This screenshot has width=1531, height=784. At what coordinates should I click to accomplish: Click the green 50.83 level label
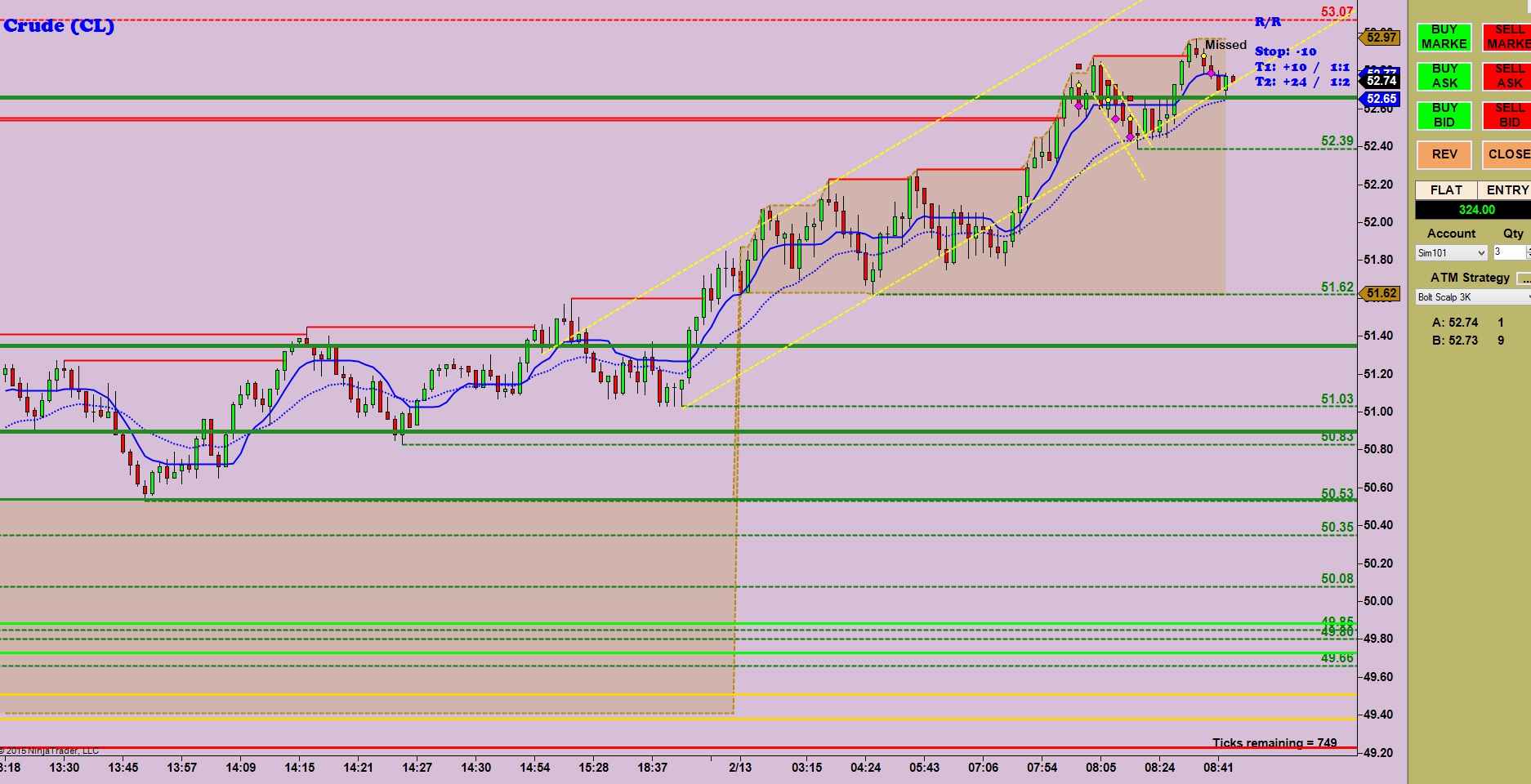click(1337, 437)
